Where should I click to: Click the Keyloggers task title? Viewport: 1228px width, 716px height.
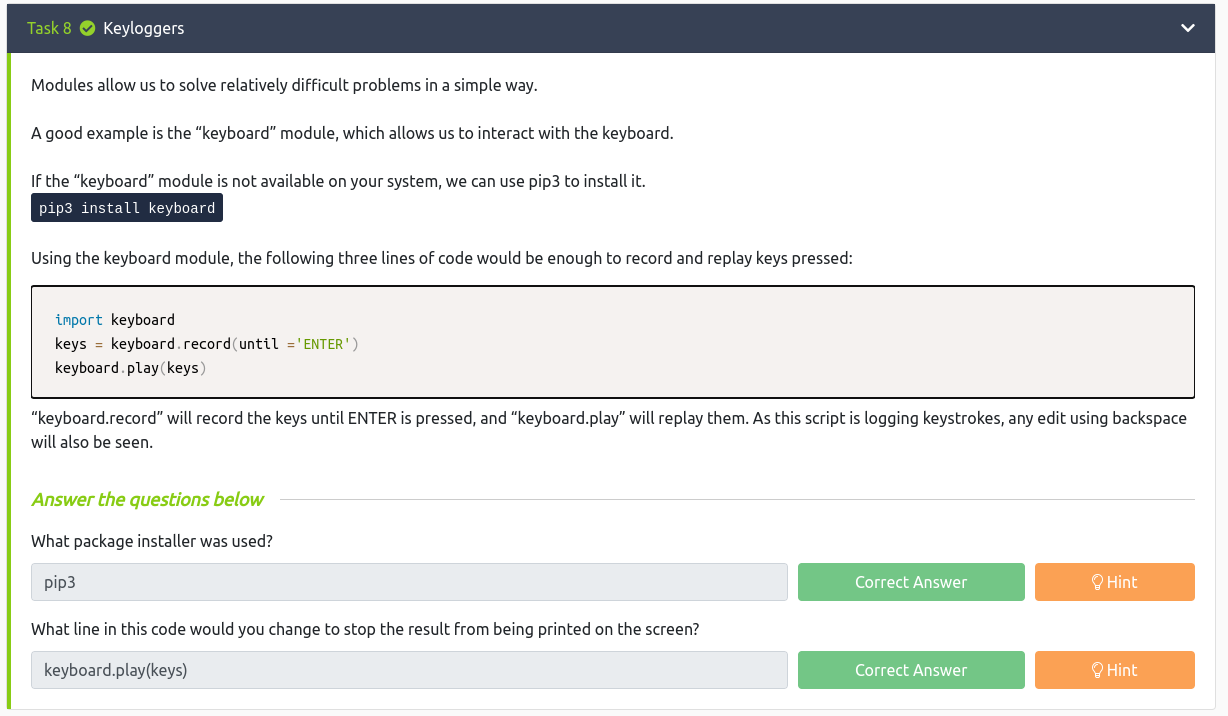click(144, 28)
